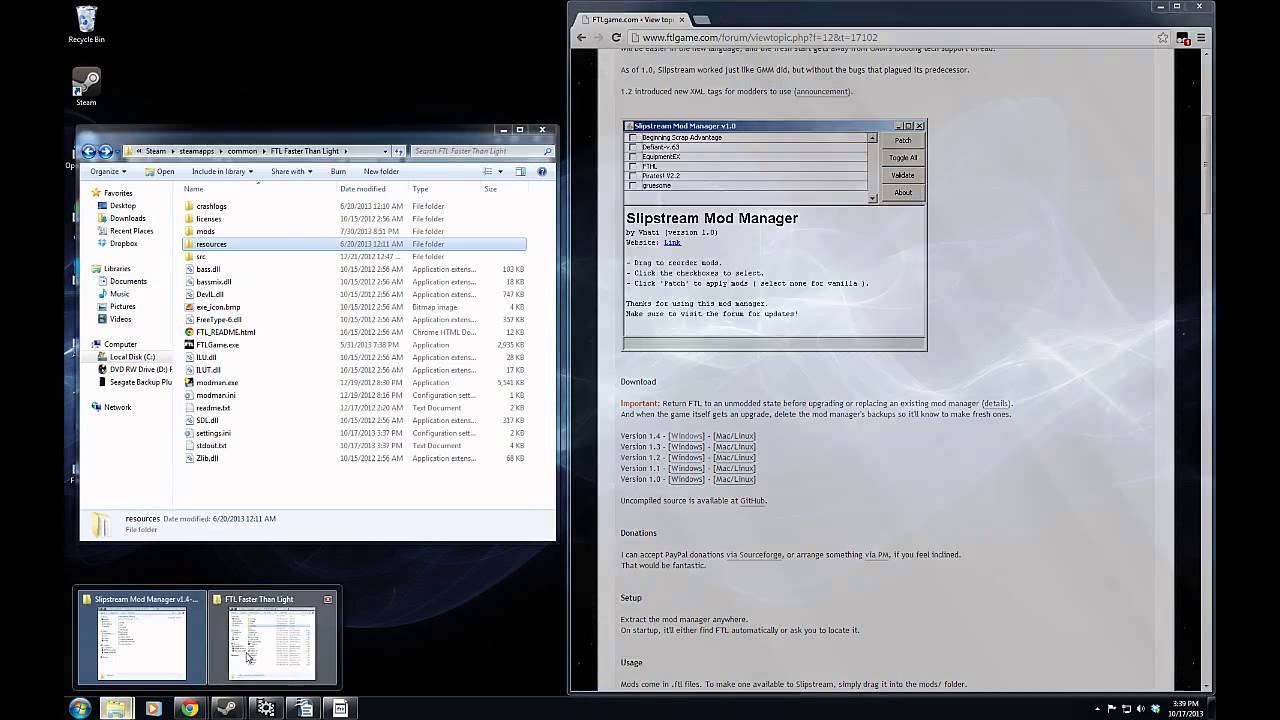This screenshot has width=1280, height=720.
Task: Bookmark the page with the star icon
Action: (x=1163, y=38)
